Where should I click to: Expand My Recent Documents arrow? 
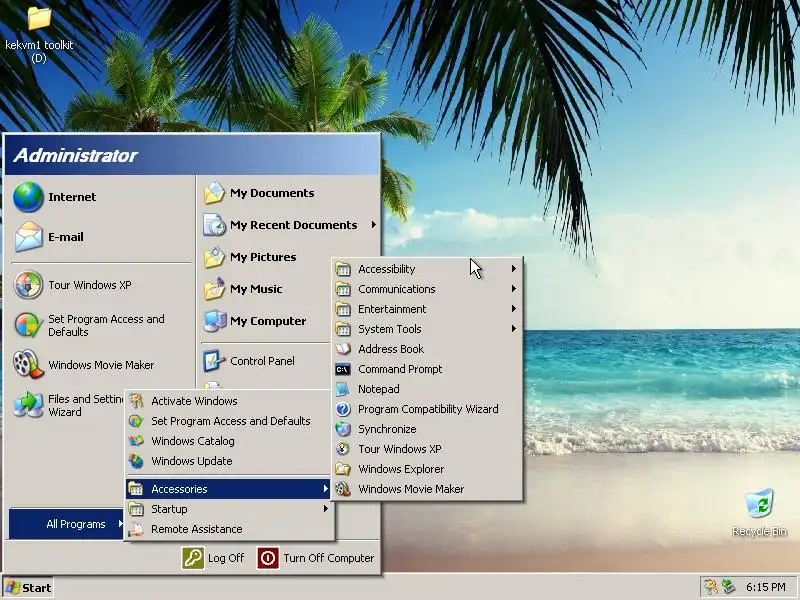click(x=374, y=224)
